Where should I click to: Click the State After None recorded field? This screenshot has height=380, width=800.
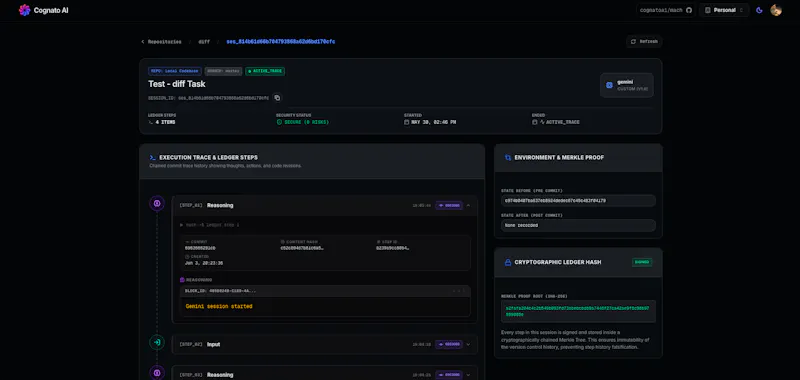pyautogui.click(x=578, y=225)
